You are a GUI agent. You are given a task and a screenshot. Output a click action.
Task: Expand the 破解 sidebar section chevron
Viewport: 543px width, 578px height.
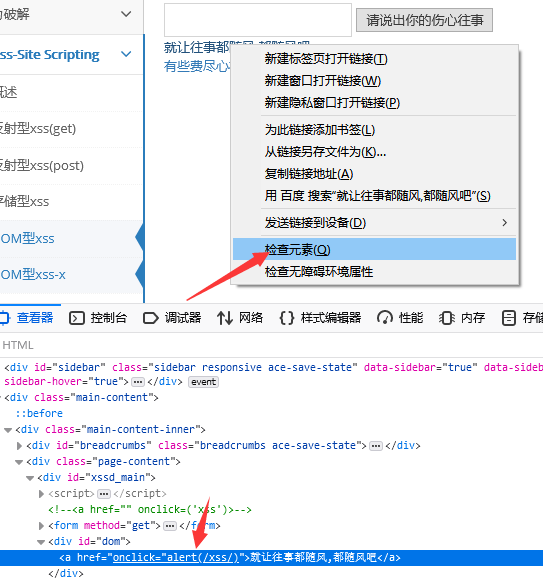[126, 14]
